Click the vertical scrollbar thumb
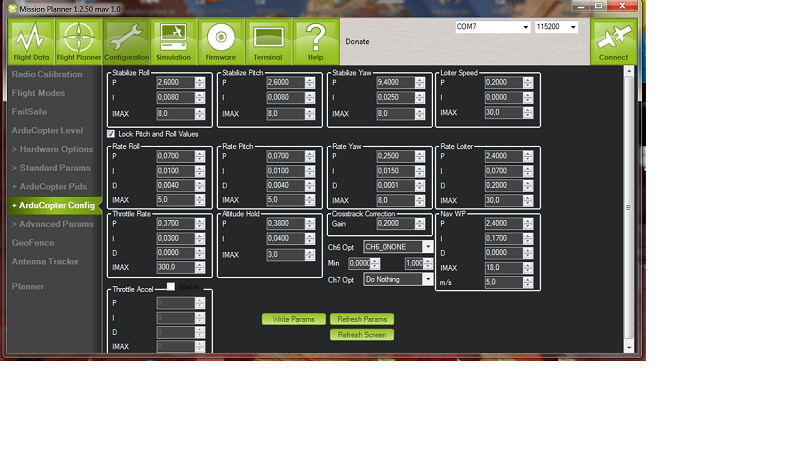800x449 pixels. pyautogui.click(x=629, y=208)
